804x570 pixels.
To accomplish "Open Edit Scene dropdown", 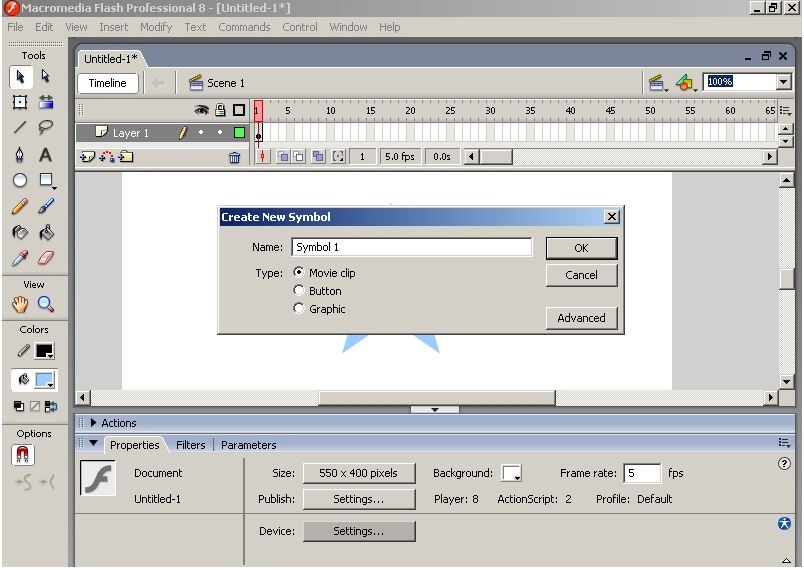I will (x=658, y=83).
